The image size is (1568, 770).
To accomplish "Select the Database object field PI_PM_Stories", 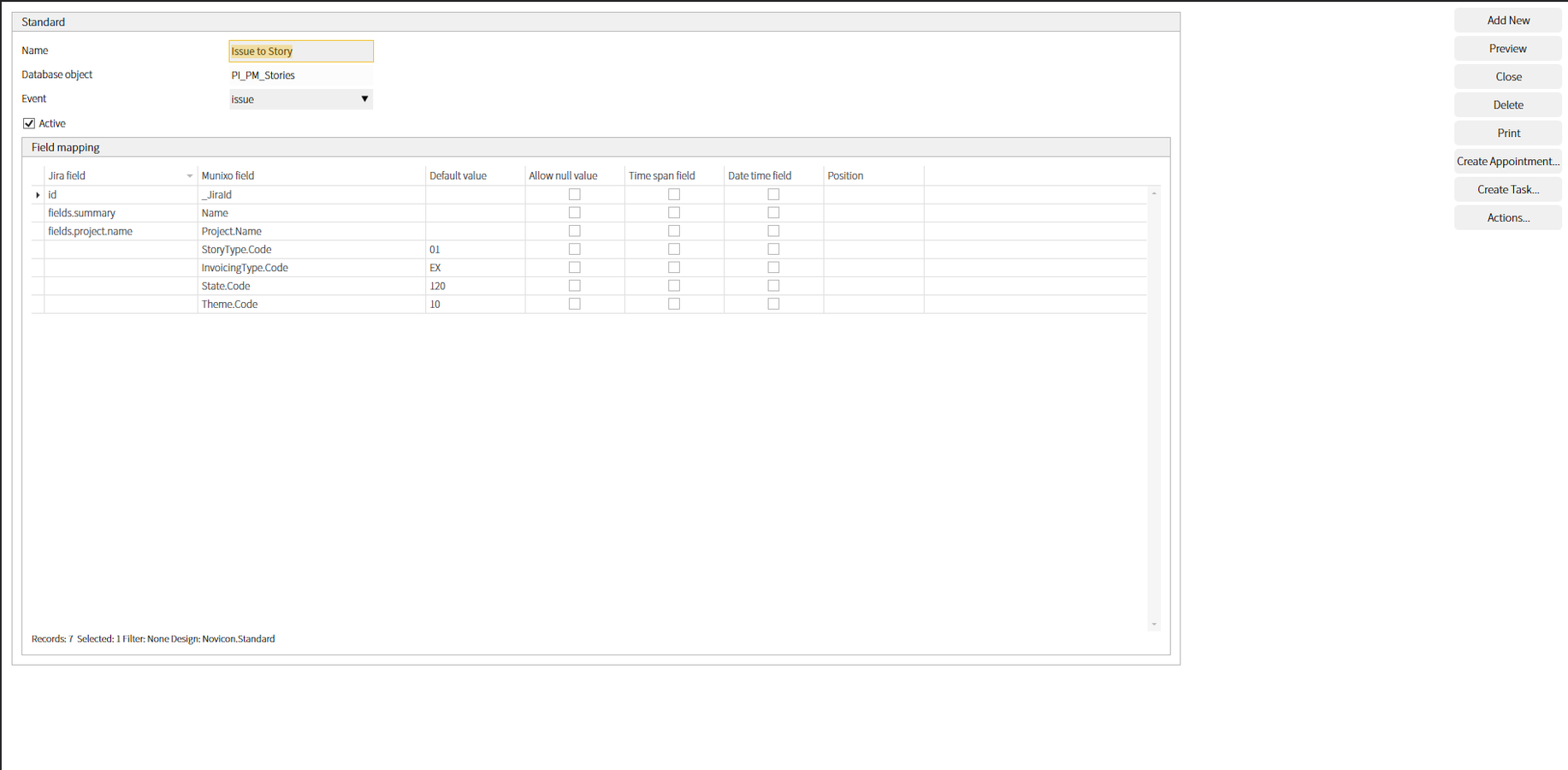I will [301, 75].
